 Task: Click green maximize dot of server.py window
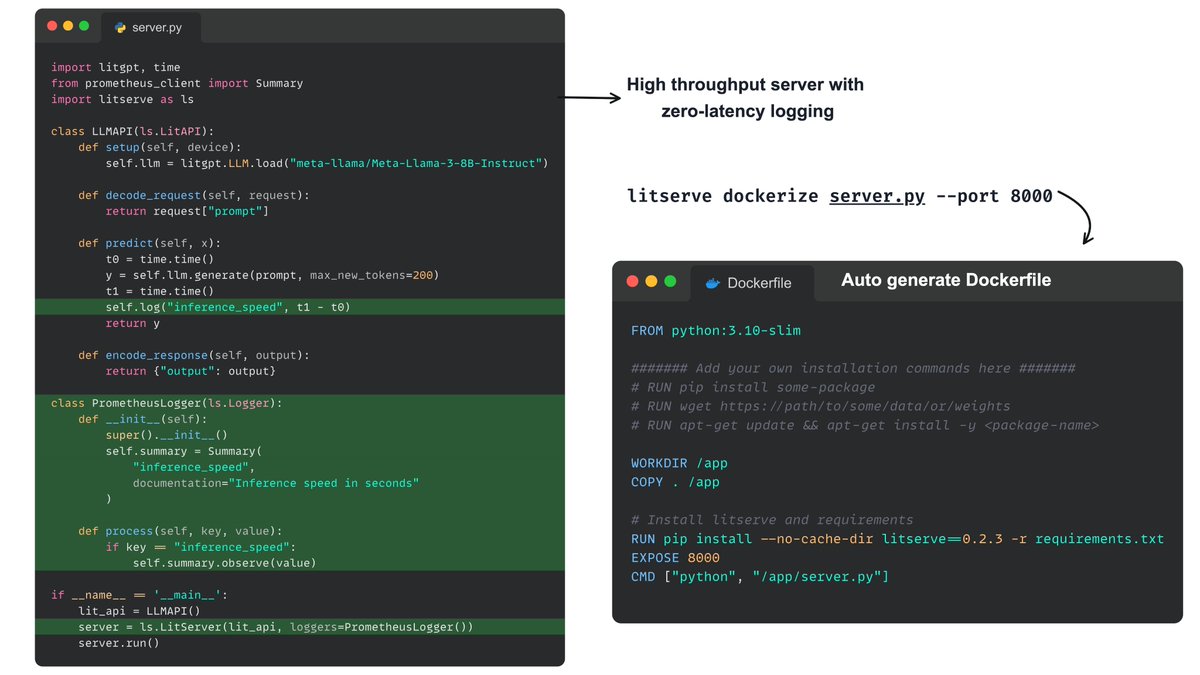(84, 26)
